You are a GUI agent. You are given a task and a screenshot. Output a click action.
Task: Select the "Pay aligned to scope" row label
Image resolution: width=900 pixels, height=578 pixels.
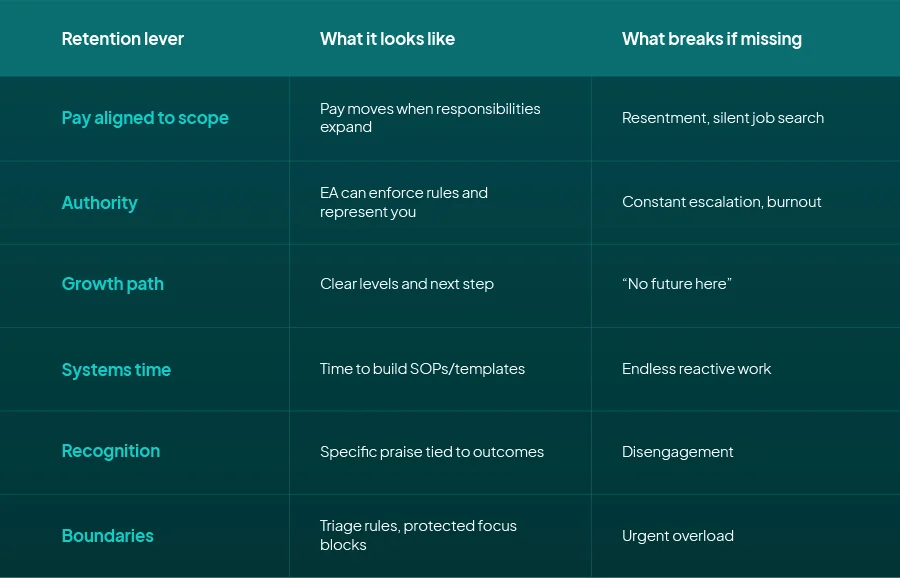click(x=145, y=118)
